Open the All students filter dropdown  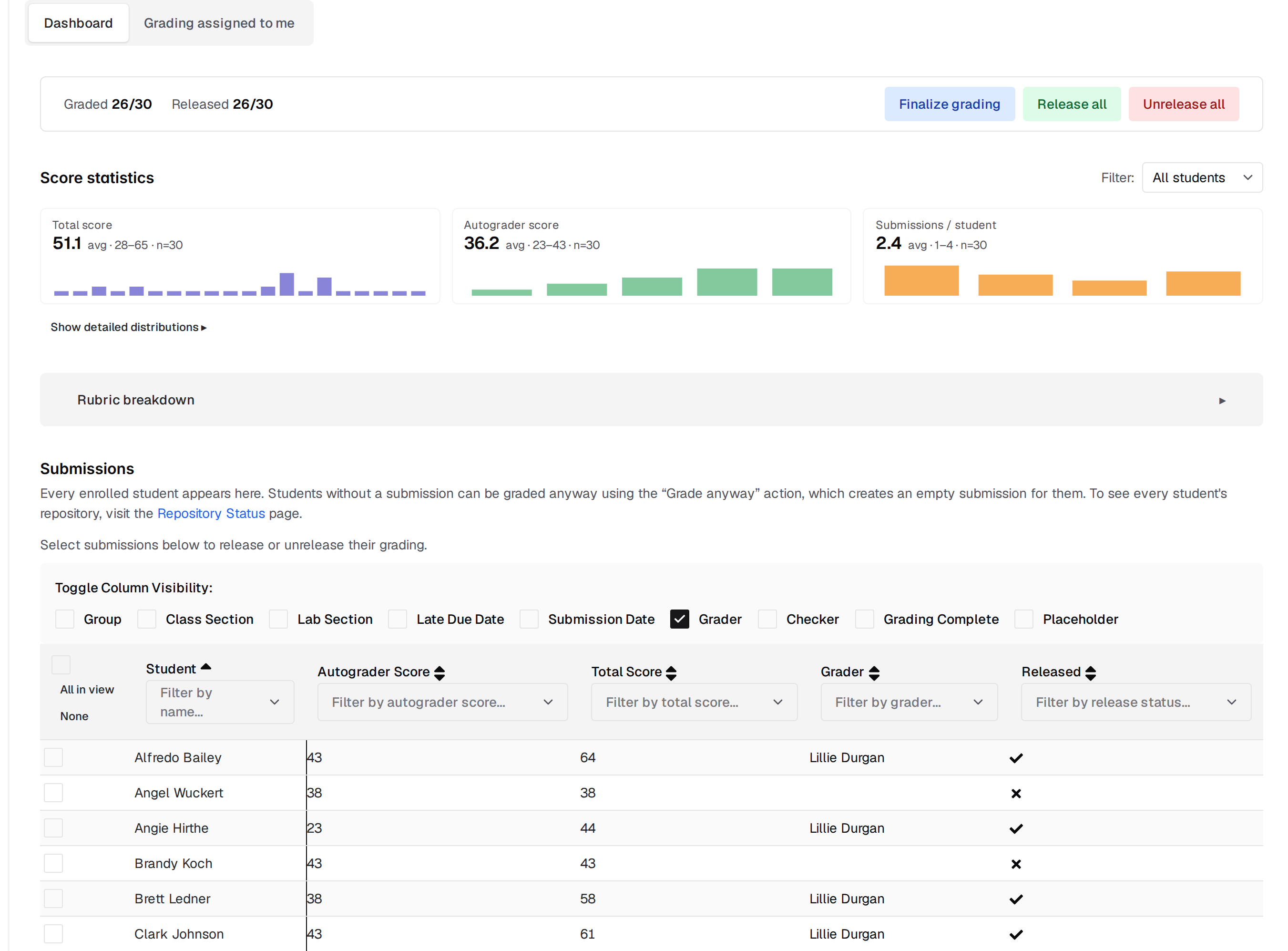(1202, 178)
